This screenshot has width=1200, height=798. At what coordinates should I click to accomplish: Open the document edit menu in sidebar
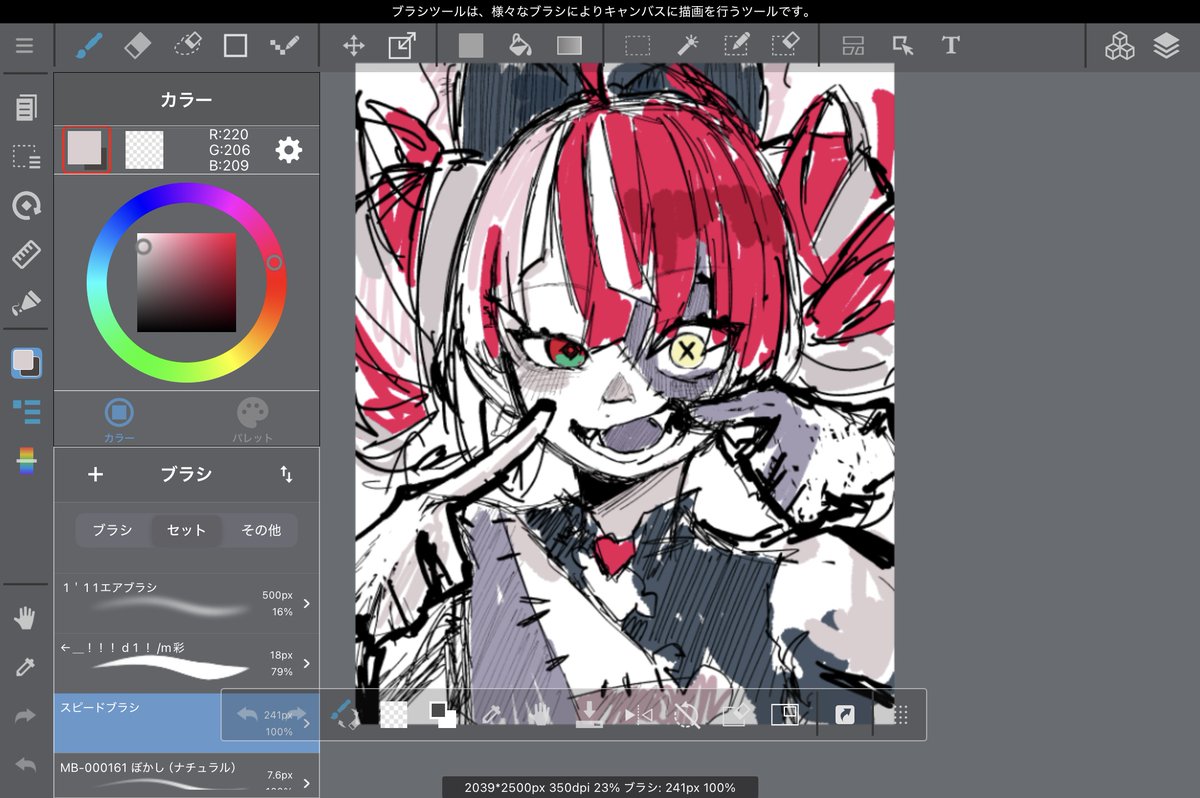point(26,107)
